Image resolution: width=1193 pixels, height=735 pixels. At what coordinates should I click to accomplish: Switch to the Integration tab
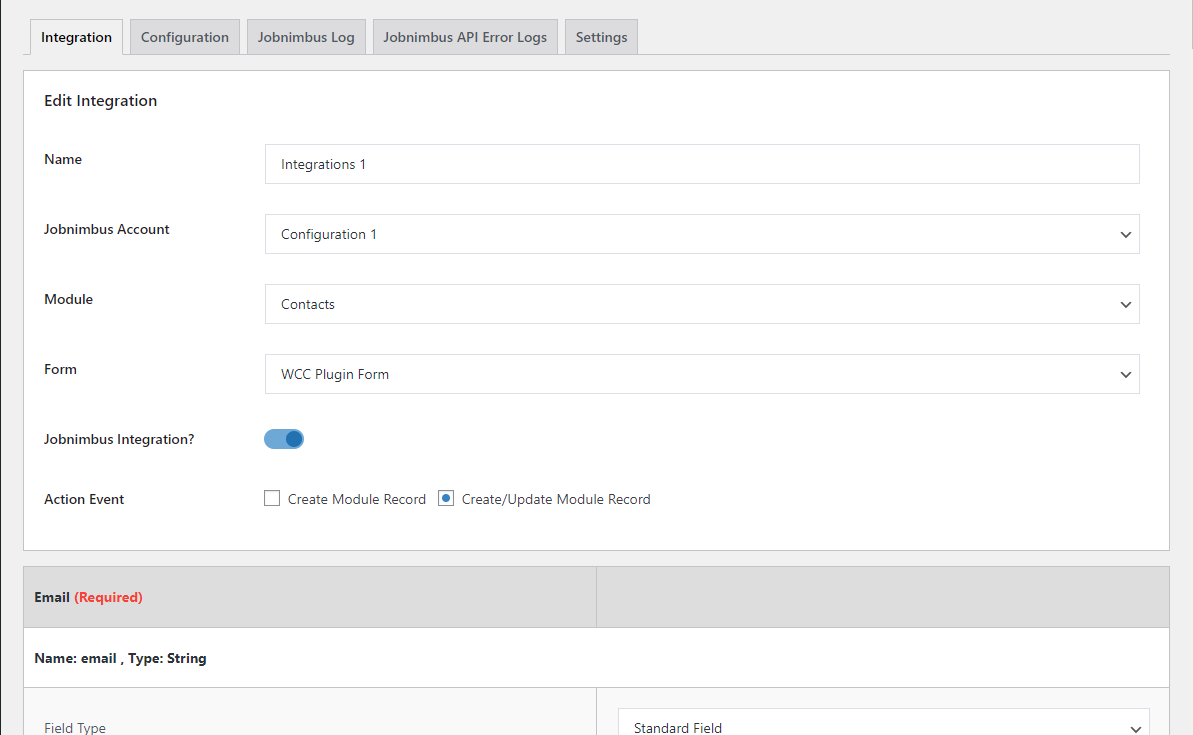(x=76, y=37)
